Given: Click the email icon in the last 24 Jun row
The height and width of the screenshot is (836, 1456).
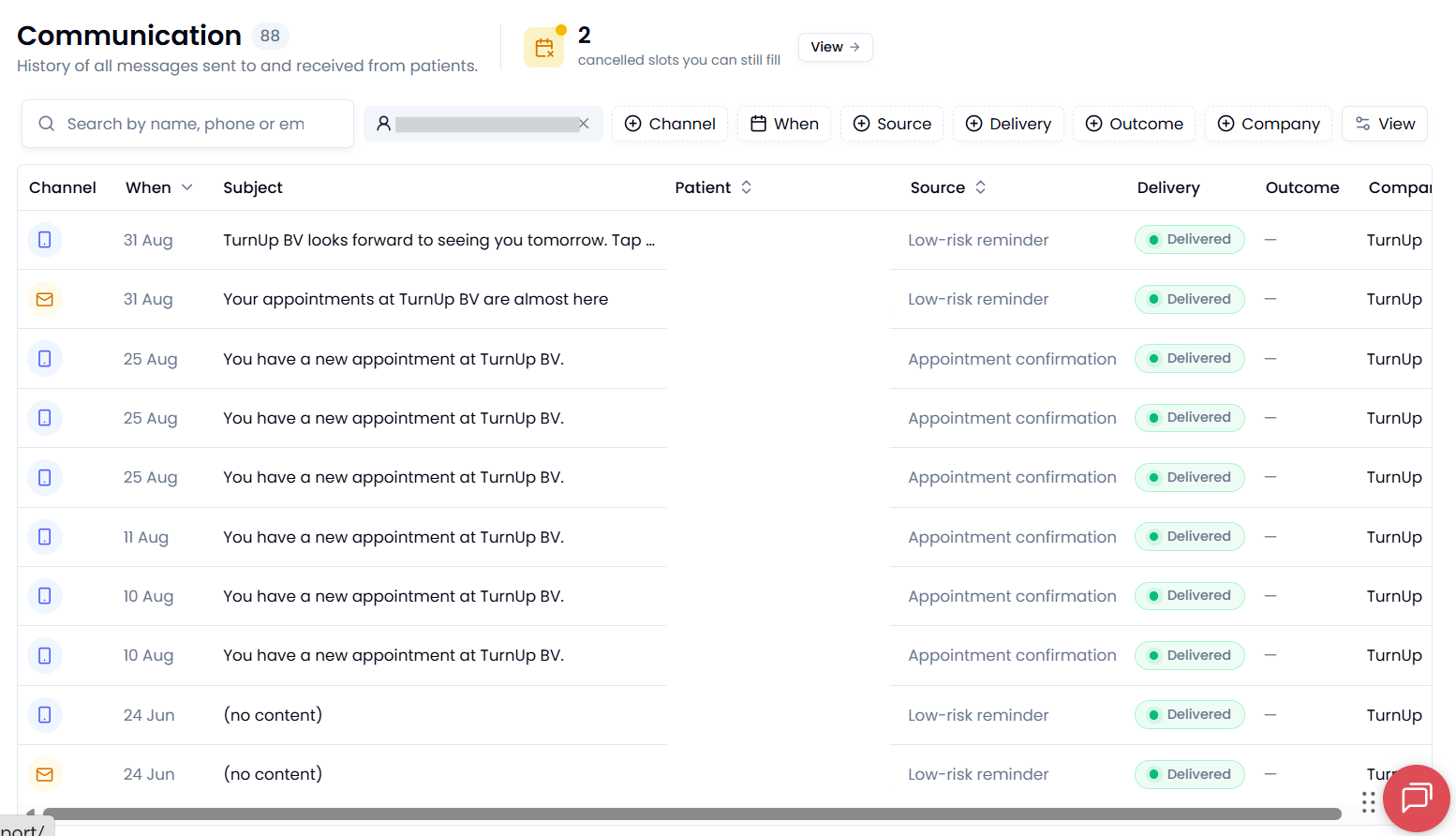Looking at the screenshot, I should (44, 774).
